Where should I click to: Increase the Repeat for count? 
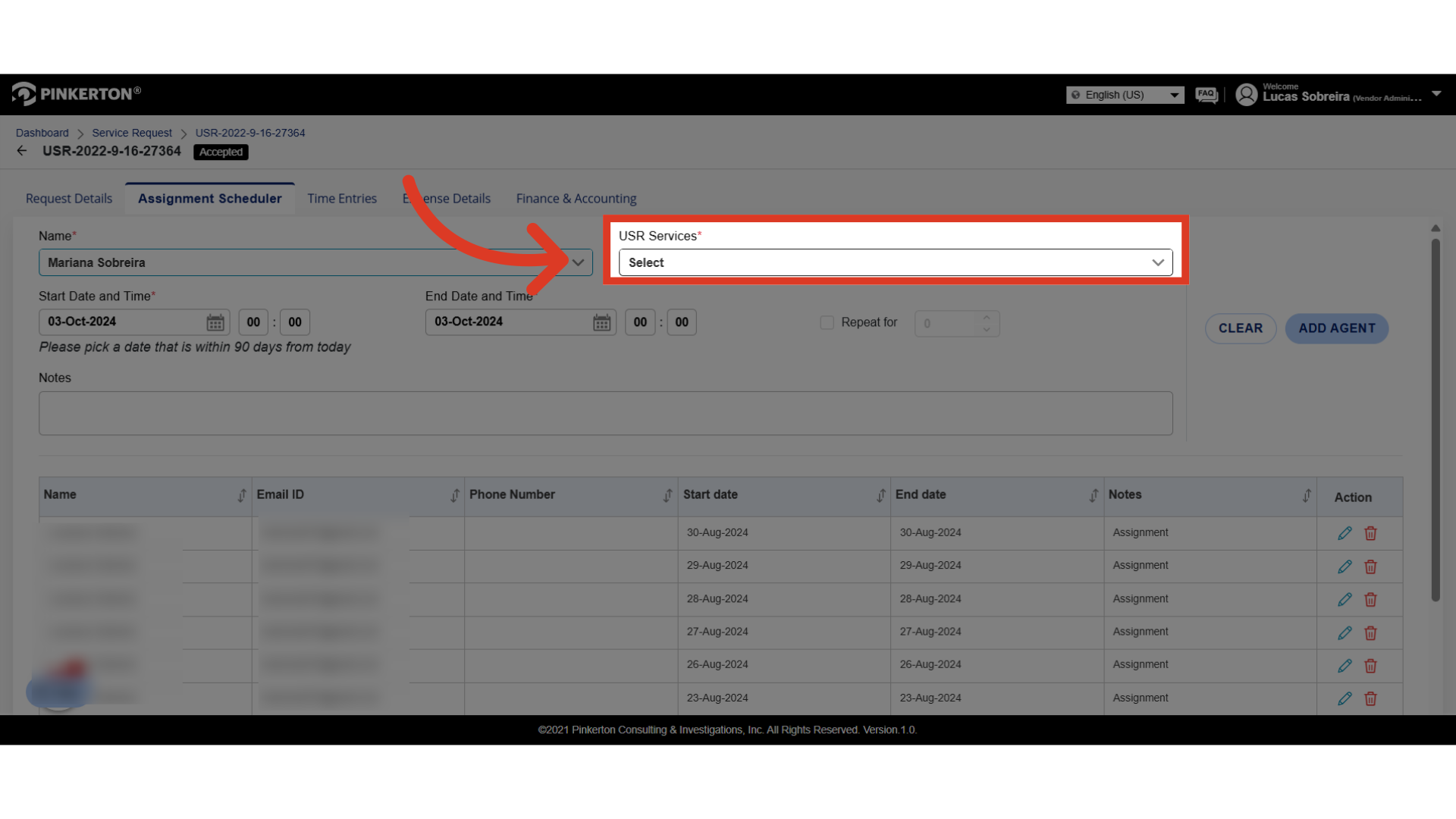987,317
